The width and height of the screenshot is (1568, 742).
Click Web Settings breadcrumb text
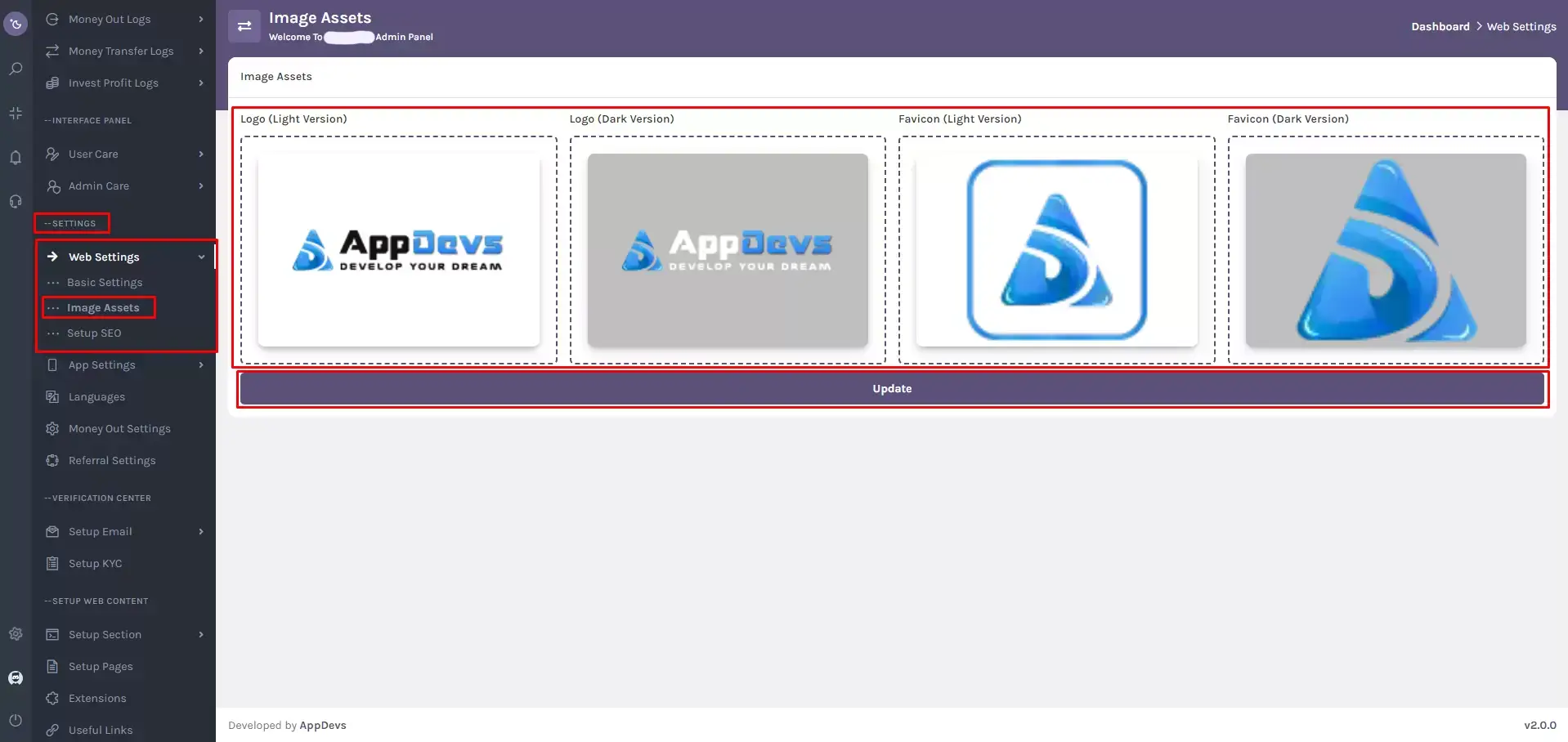1521,26
